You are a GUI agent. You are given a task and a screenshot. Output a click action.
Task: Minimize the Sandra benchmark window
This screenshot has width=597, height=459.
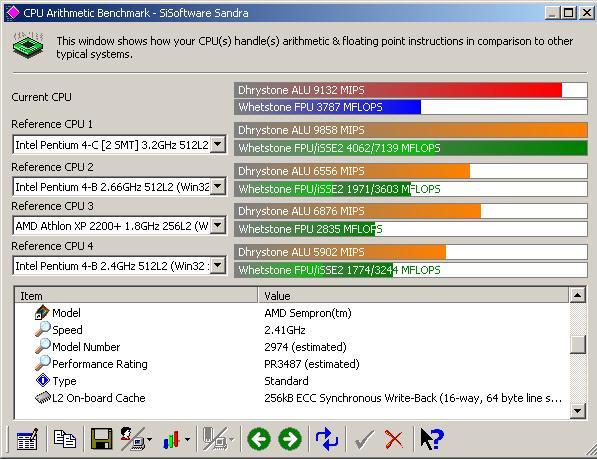552,13
